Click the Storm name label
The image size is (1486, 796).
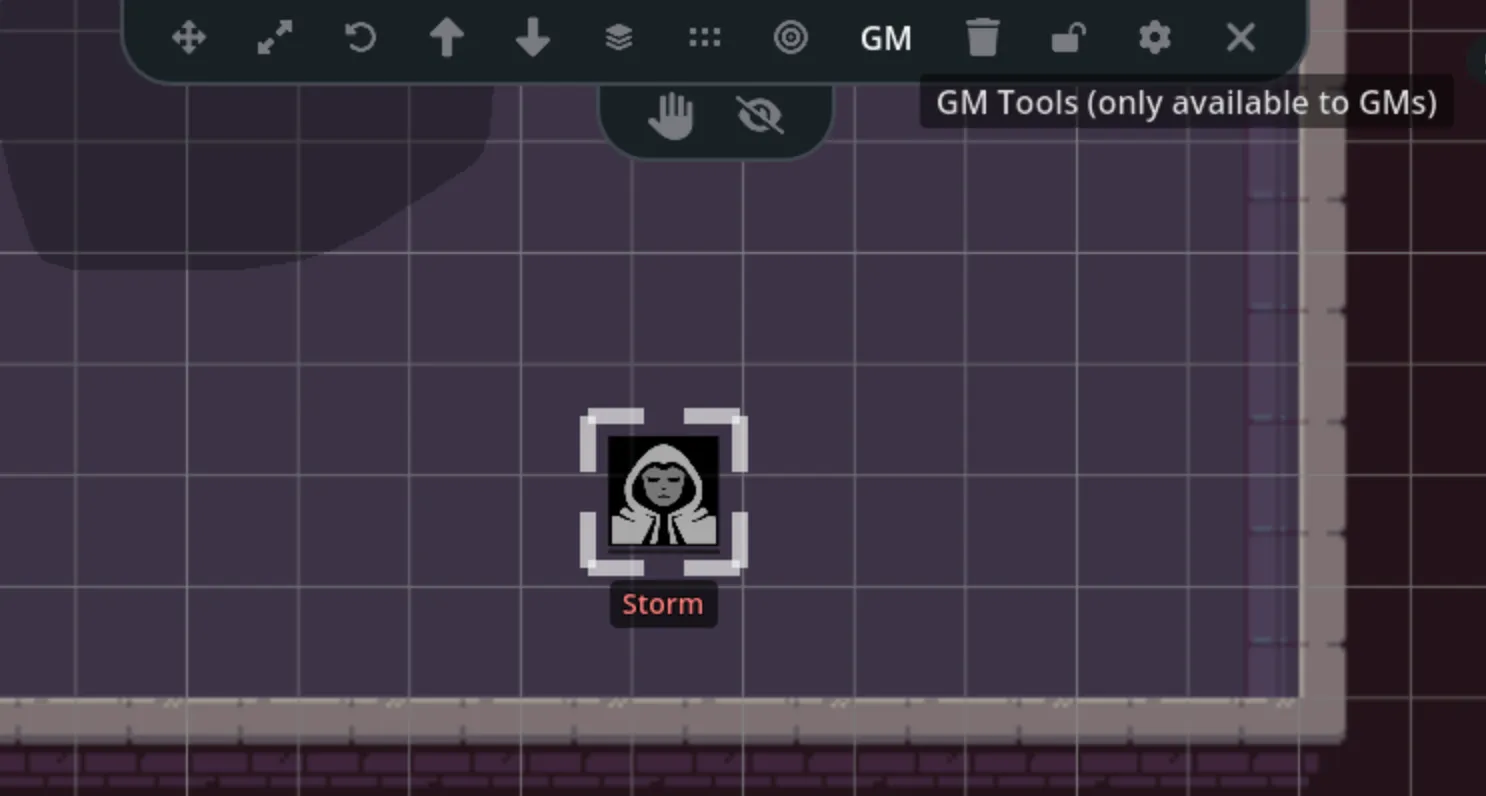662,604
